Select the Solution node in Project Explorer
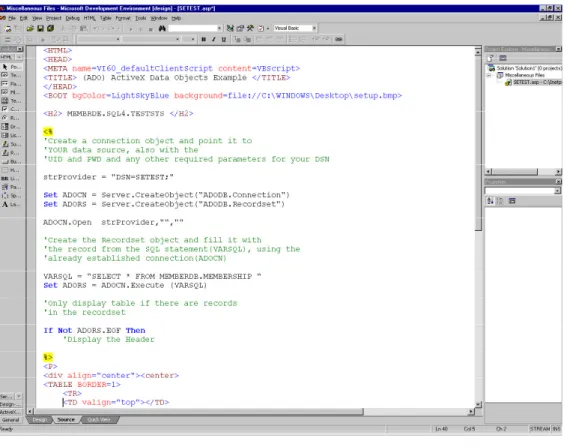The width and height of the screenshot is (570, 447). coord(525,68)
